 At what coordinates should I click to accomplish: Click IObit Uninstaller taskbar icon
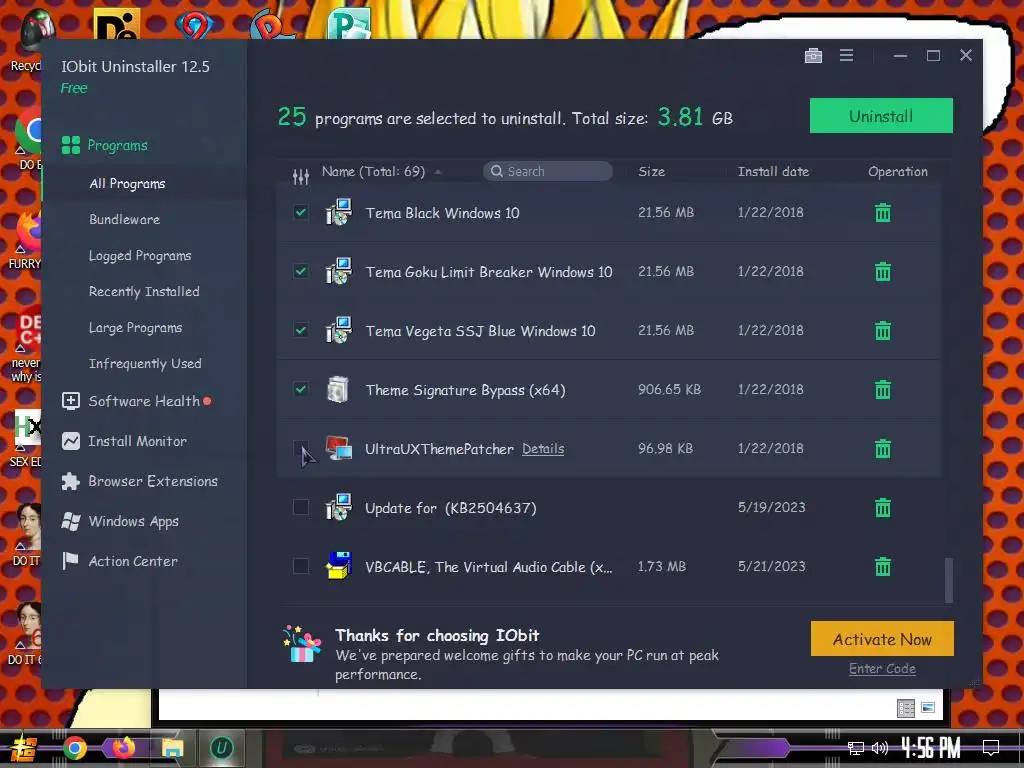[x=221, y=748]
